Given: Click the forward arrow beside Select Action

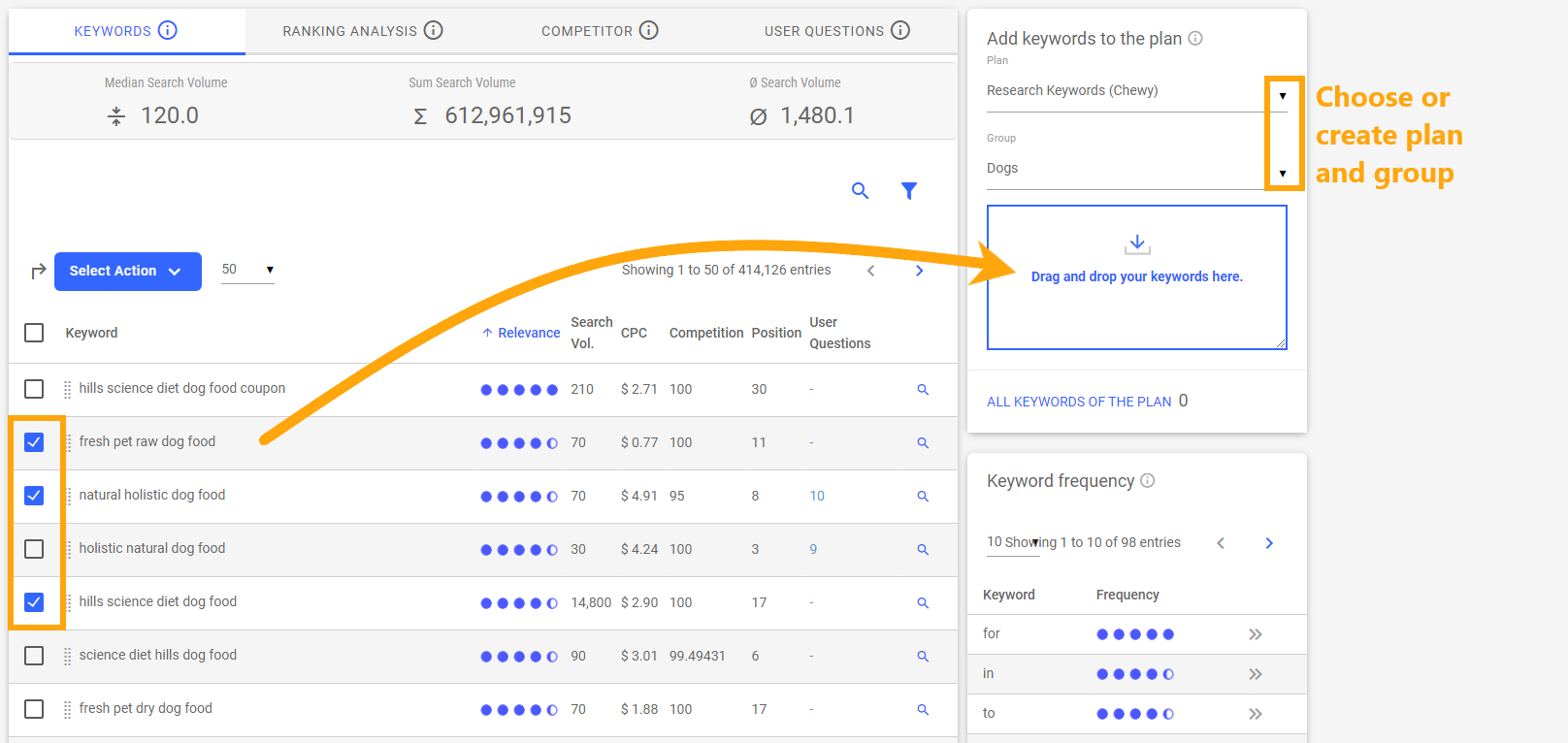Looking at the screenshot, I should coord(39,271).
